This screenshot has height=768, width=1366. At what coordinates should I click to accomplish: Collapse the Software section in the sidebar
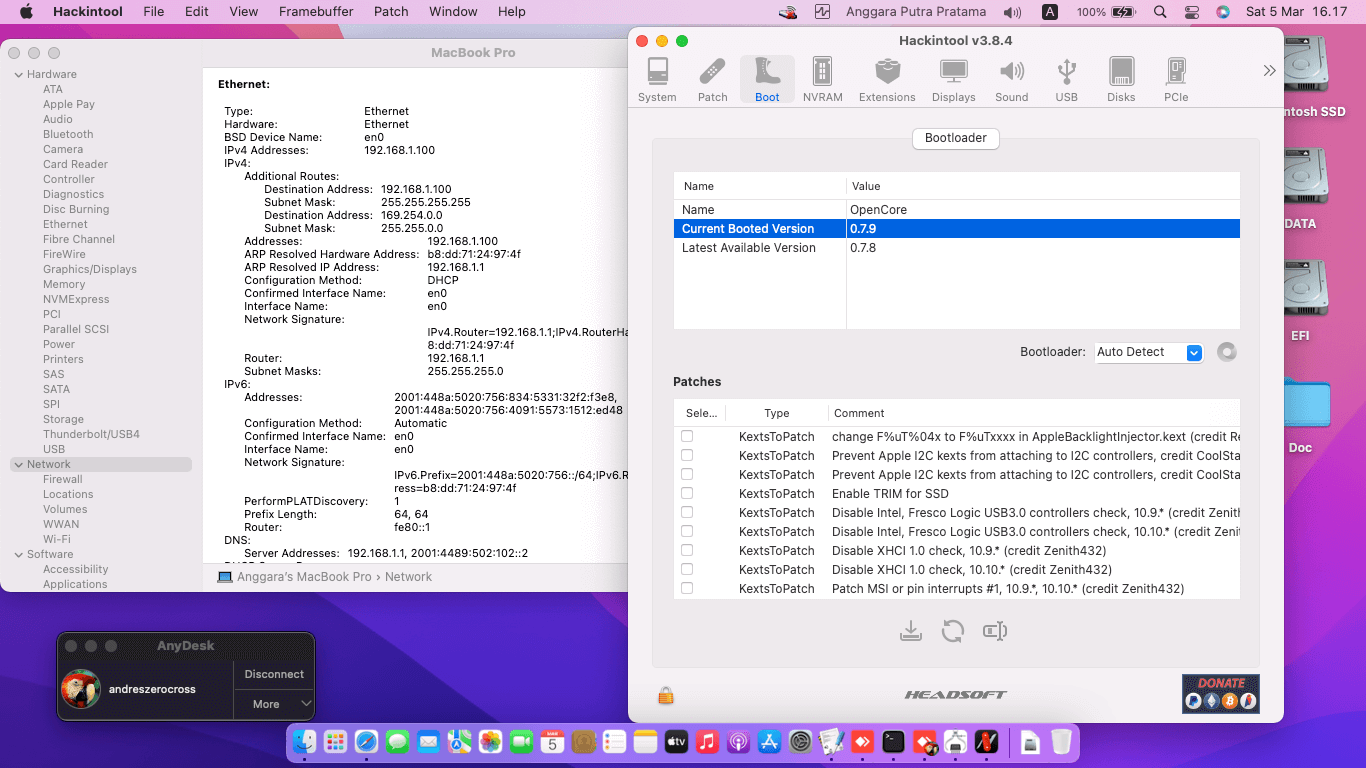18,554
